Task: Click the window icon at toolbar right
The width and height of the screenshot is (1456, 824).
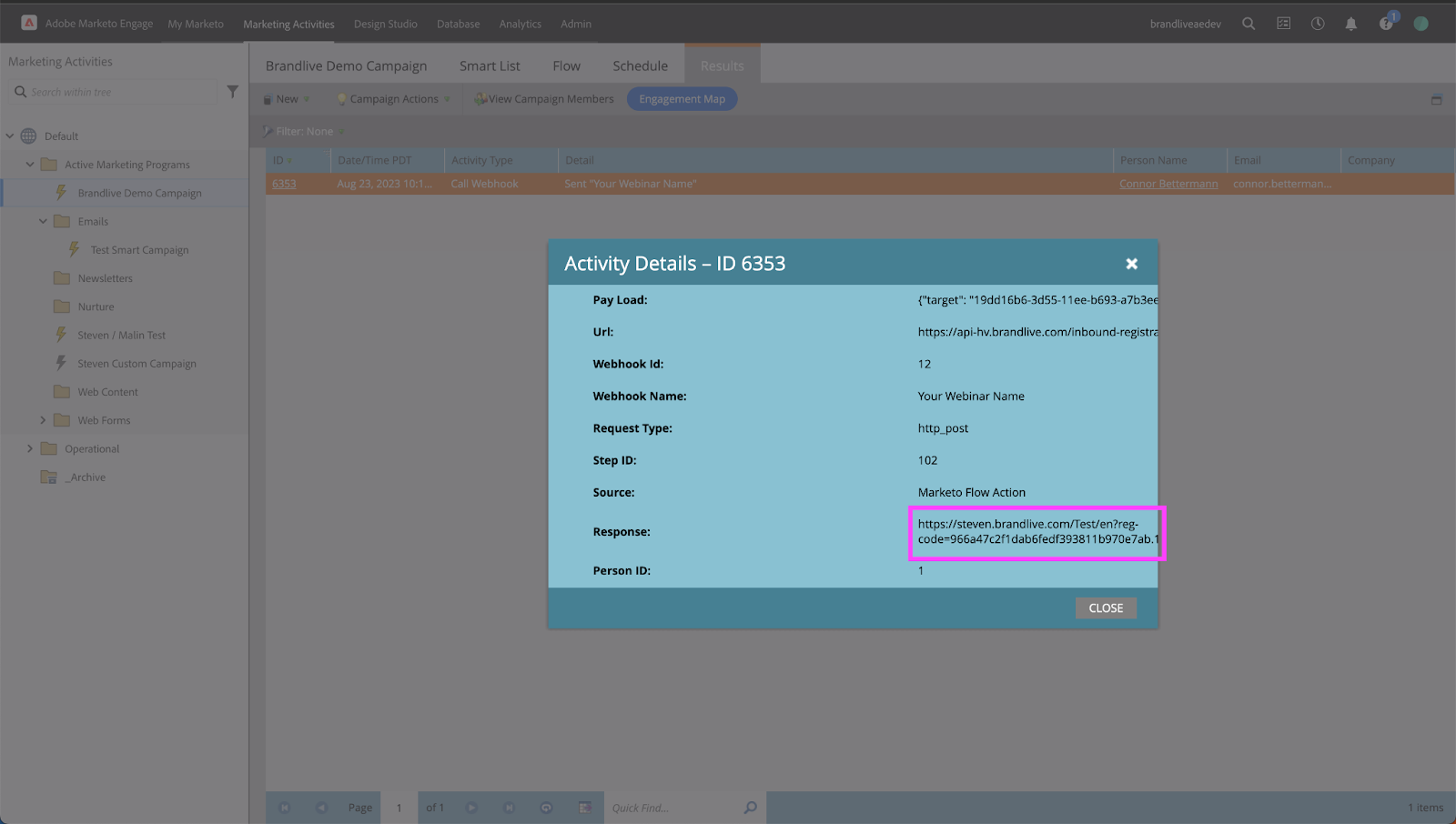Action: (1436, 99)
